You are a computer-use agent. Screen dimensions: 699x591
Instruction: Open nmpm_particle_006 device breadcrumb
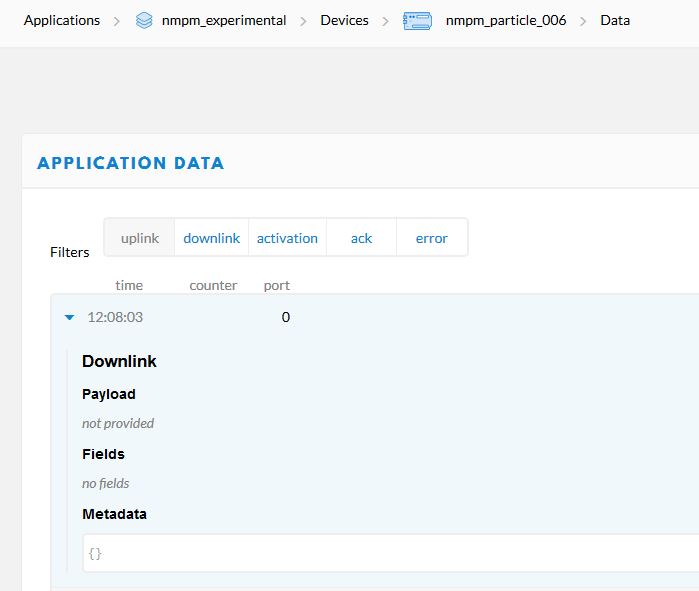506,21
